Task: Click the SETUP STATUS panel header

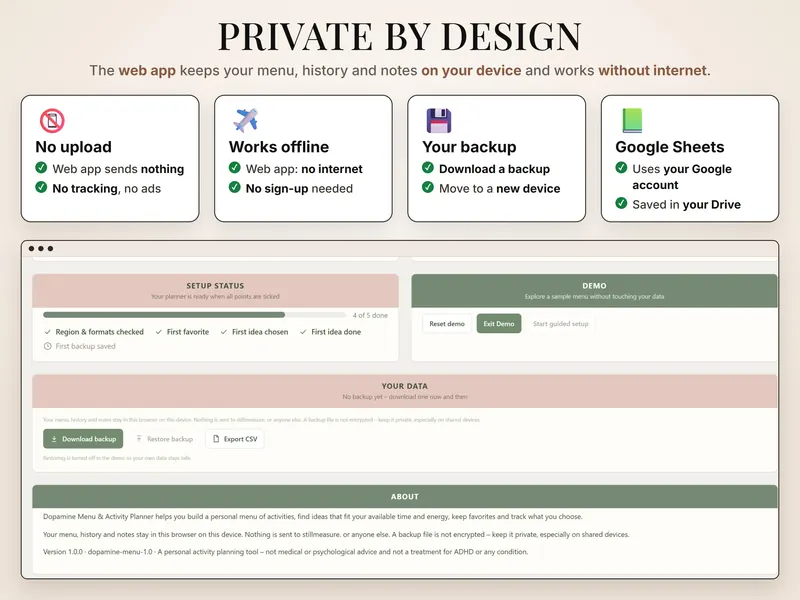Action: coord(215,291)
